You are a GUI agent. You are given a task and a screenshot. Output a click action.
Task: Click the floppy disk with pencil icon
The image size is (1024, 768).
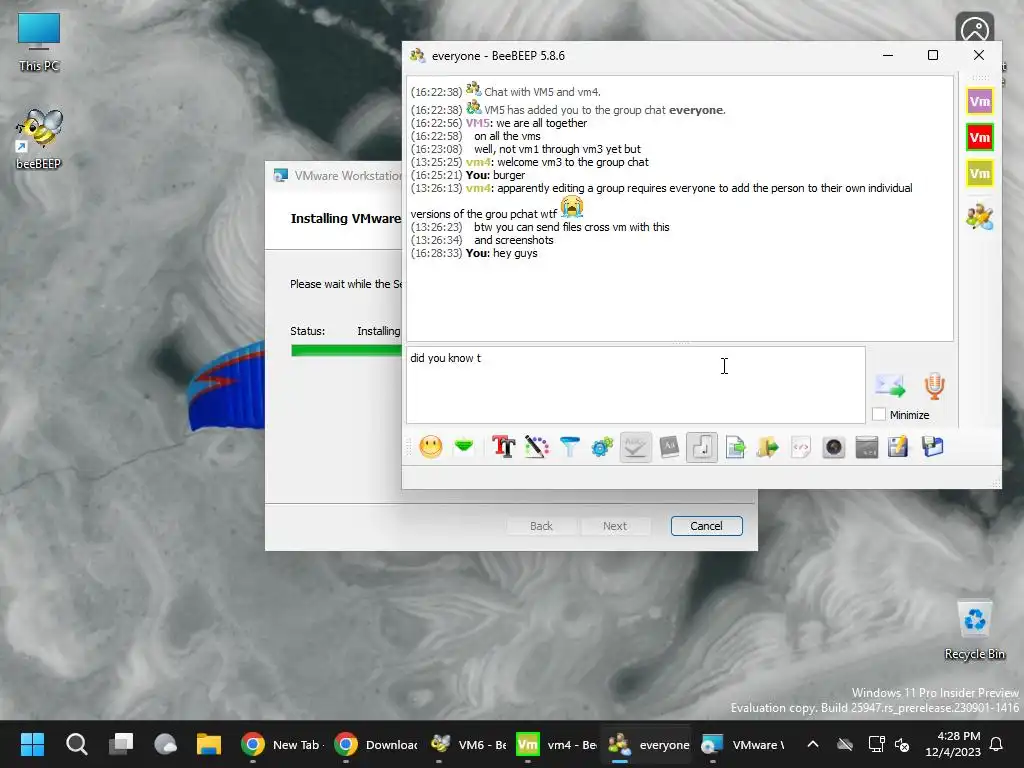[x=899, y=447]
